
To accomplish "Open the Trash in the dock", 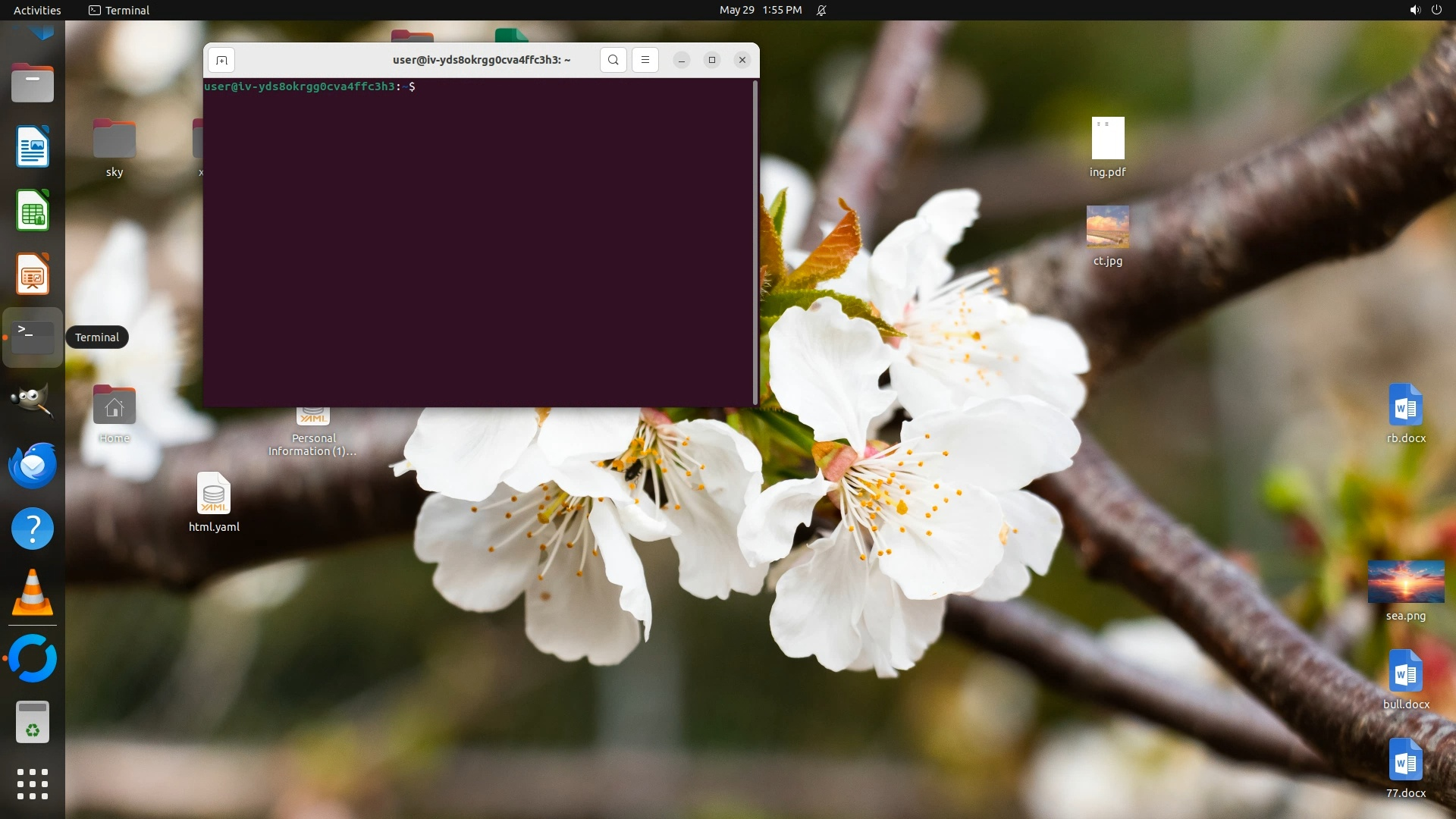I will [32, 722].
